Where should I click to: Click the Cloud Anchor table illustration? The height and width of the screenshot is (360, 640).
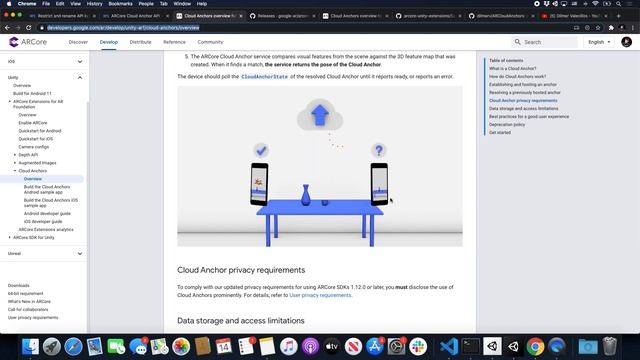[320, 167]
